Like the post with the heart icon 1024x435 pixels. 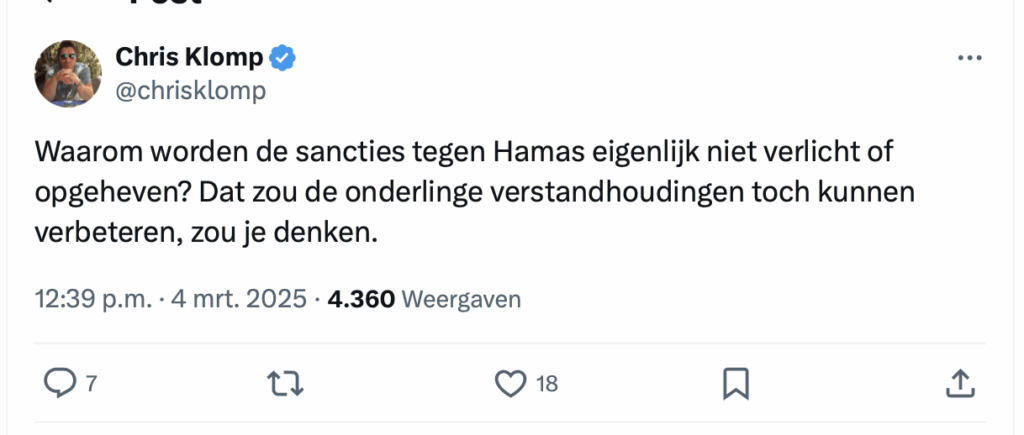click(511, 382)
